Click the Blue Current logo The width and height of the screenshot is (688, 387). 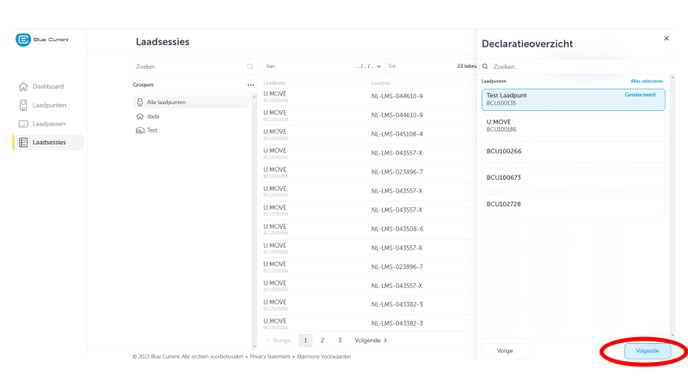(42, 39)
